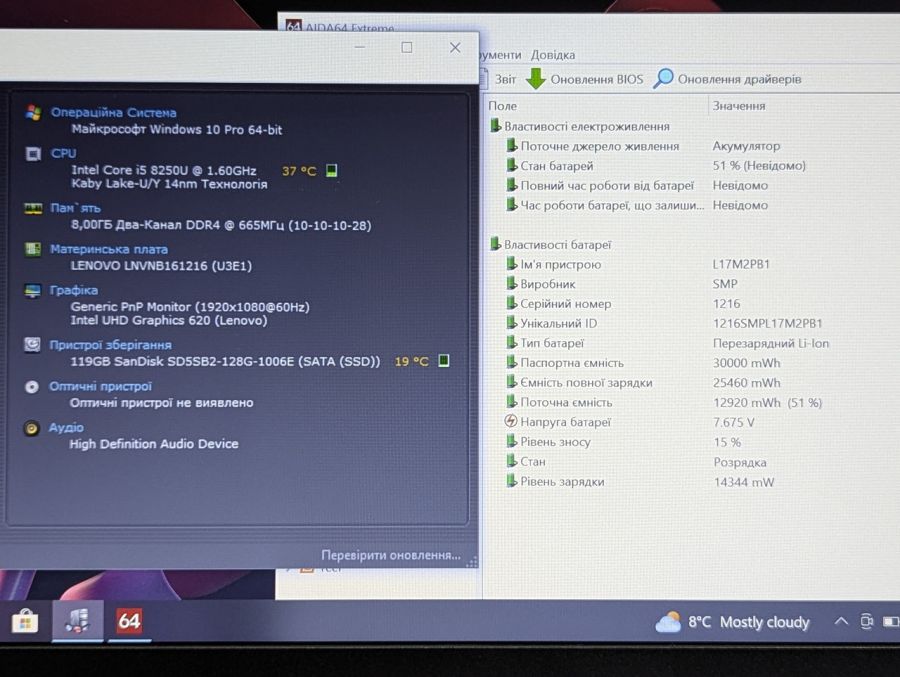This screenshot has width=900, height=677.
Task: Open the weather widget showing 8°C Mostly cloudy
Action: [x=733, y=622]
